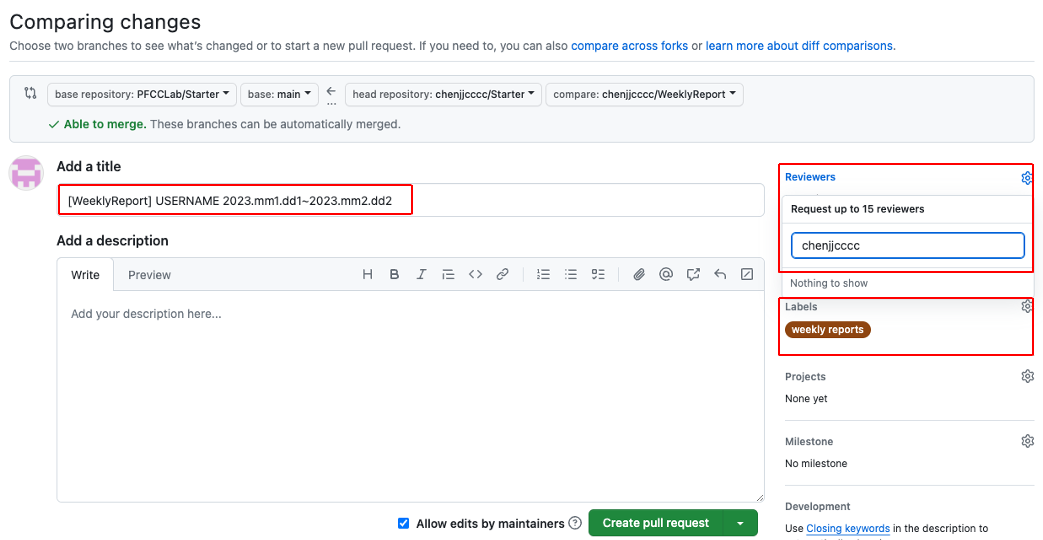Viewport: 1043px width, 540px height.
Task: Insert a quote block icon
Action: coord(448,274)
